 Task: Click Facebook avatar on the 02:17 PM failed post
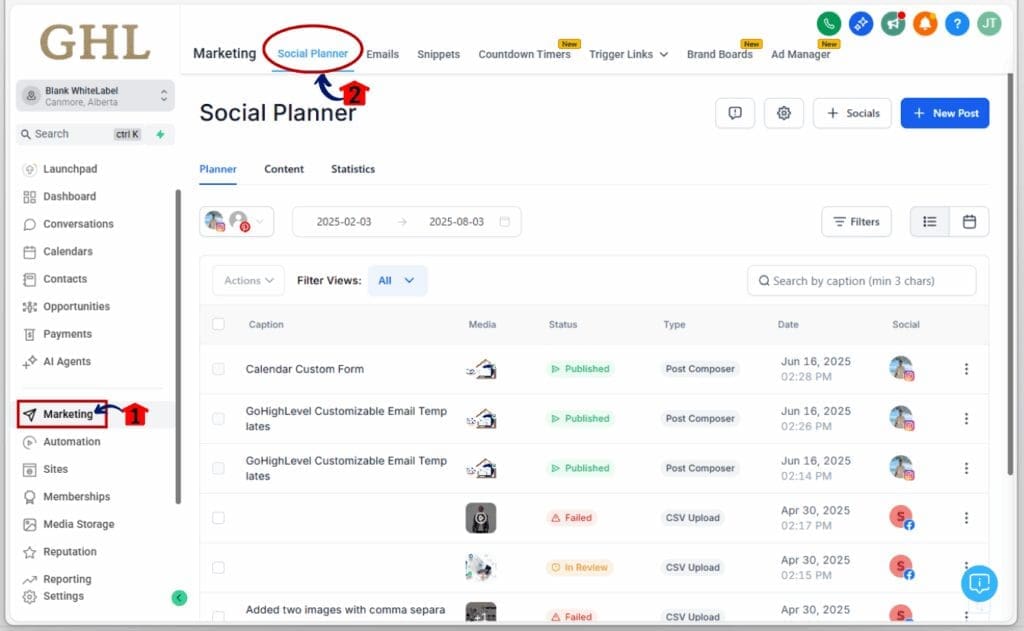tap(902, 517)
